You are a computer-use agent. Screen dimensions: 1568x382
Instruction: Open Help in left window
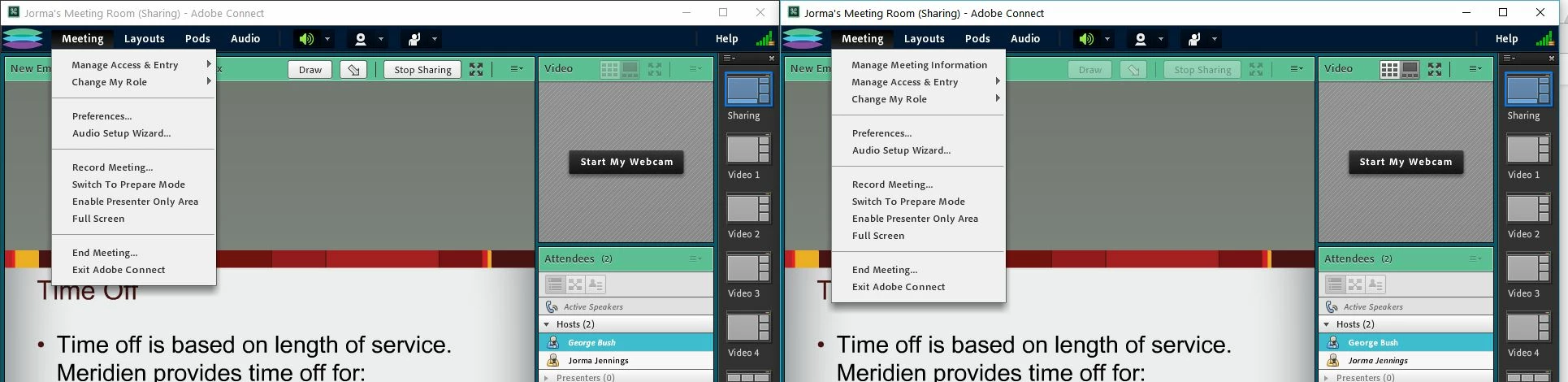click(x=726, y=38)
